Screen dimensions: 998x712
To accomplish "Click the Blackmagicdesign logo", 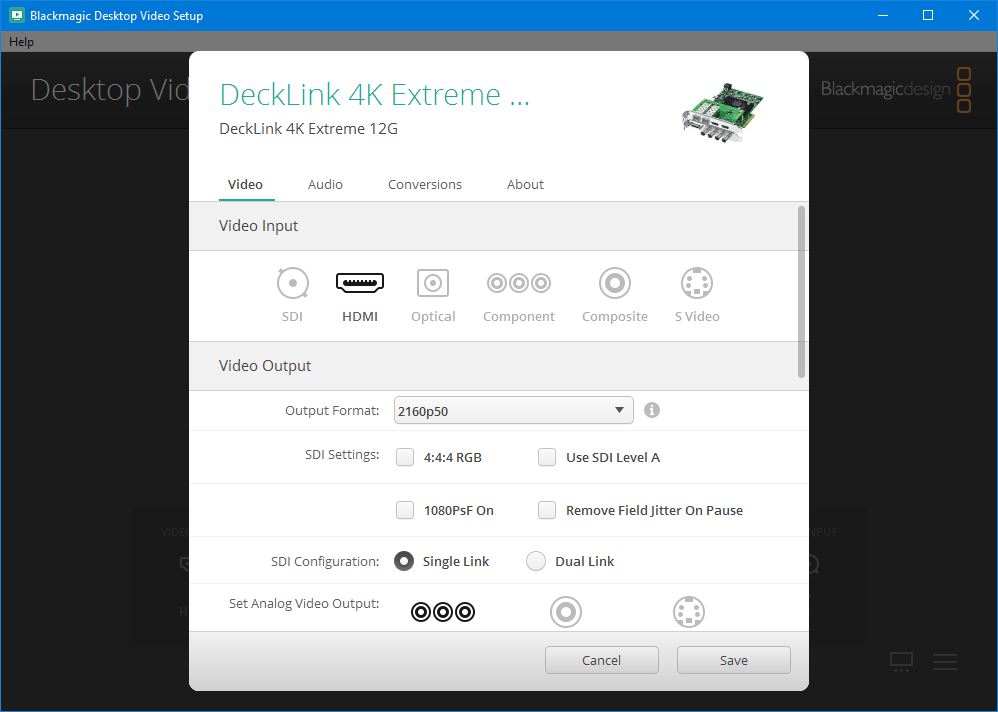I will pyautogui.click(x=896, y=90).
